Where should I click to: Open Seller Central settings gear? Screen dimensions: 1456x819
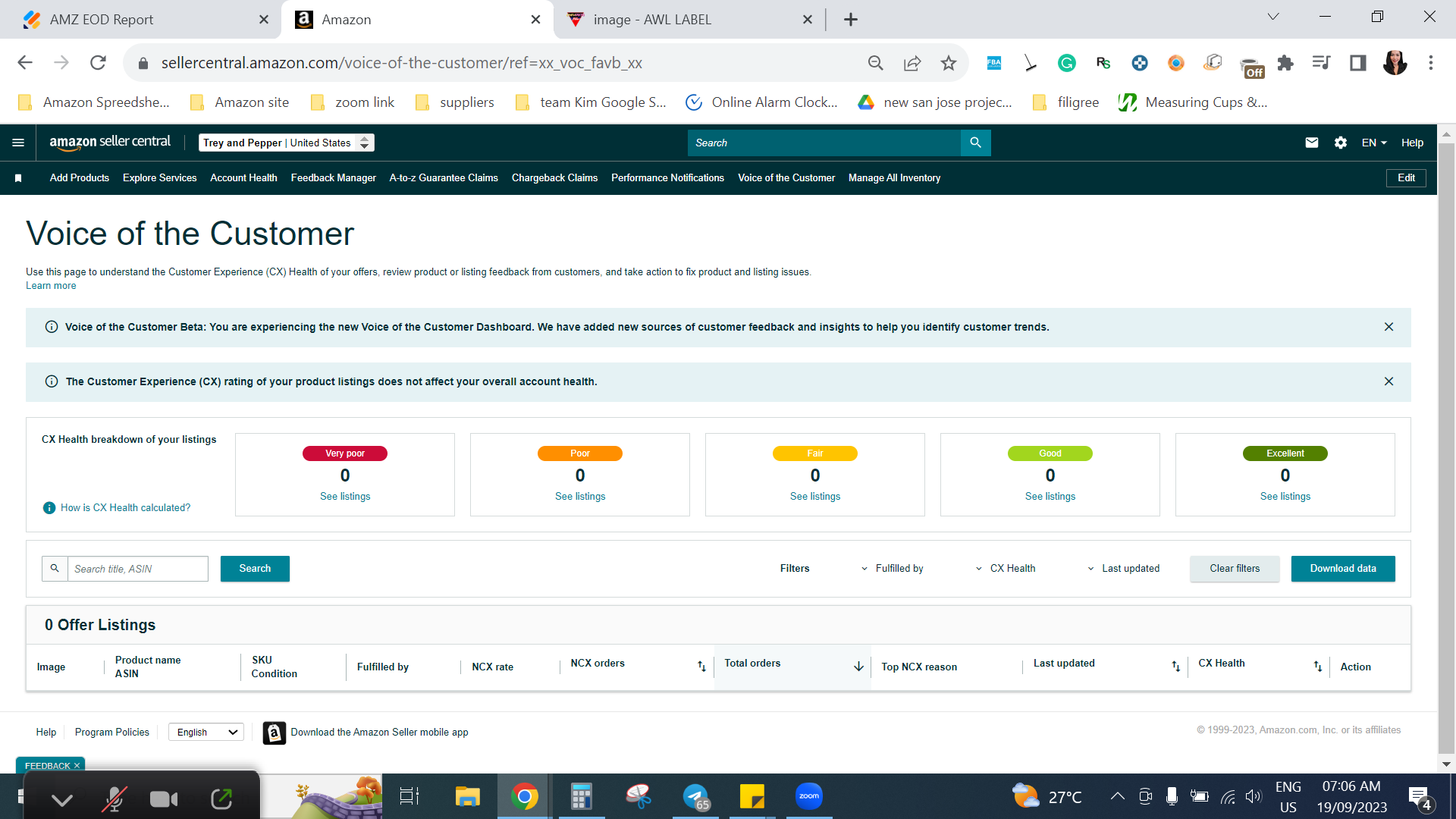point(1341,143)
